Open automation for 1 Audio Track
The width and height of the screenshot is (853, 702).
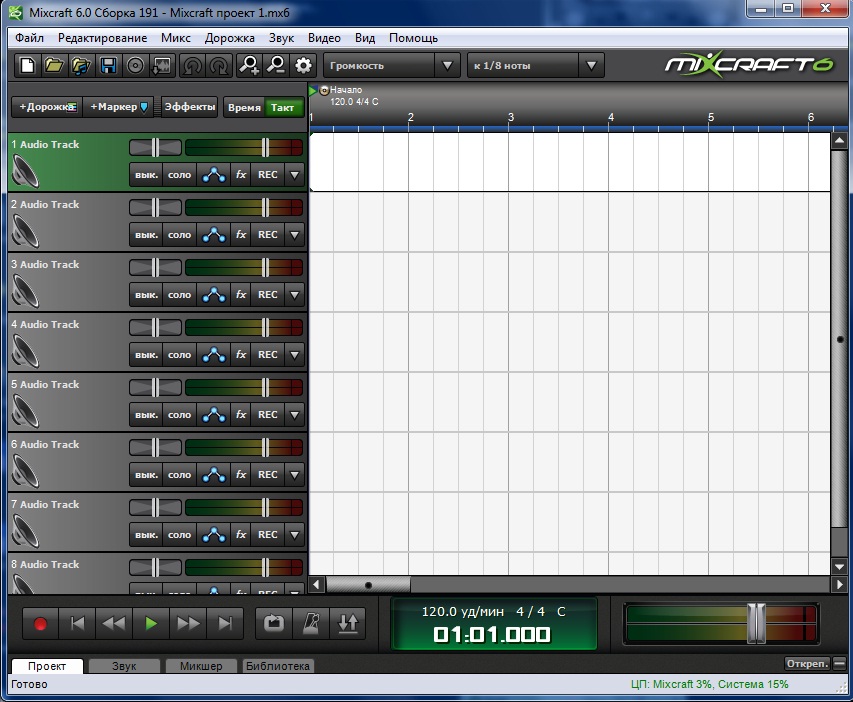click(x=214, y=175)
